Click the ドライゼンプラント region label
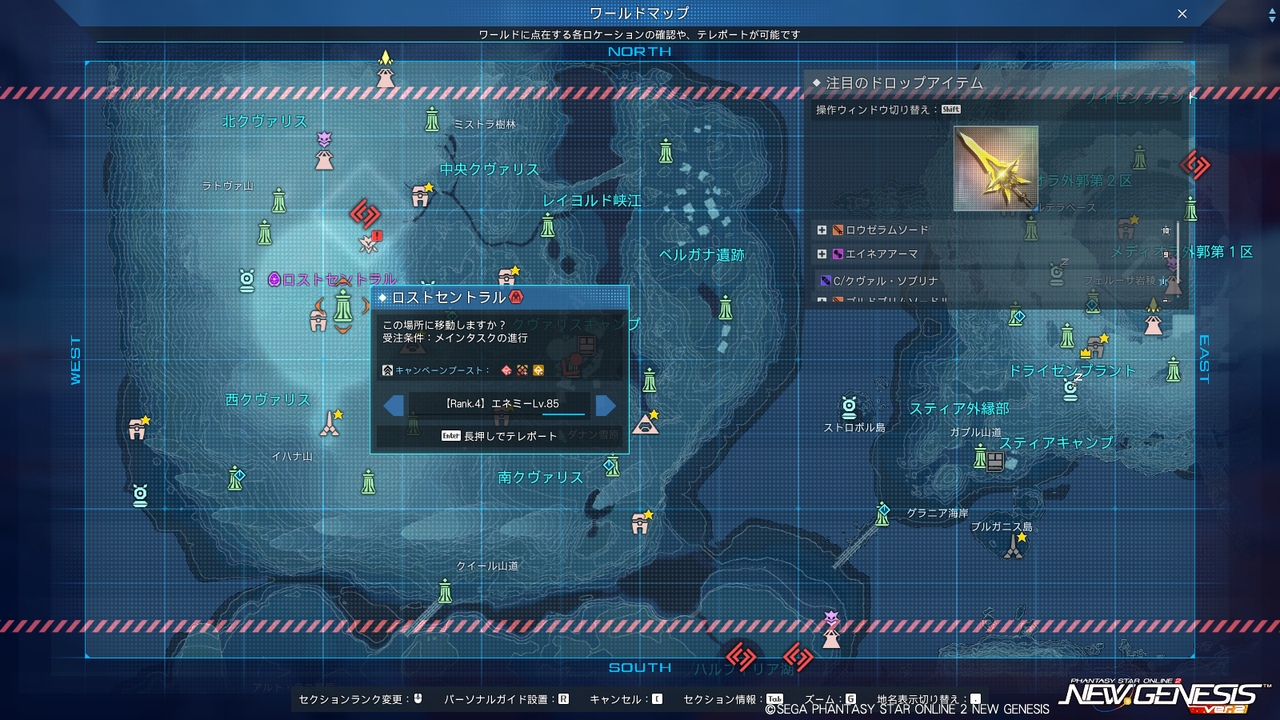Viewport: 1280px width, 720px height. [1073, 370]
